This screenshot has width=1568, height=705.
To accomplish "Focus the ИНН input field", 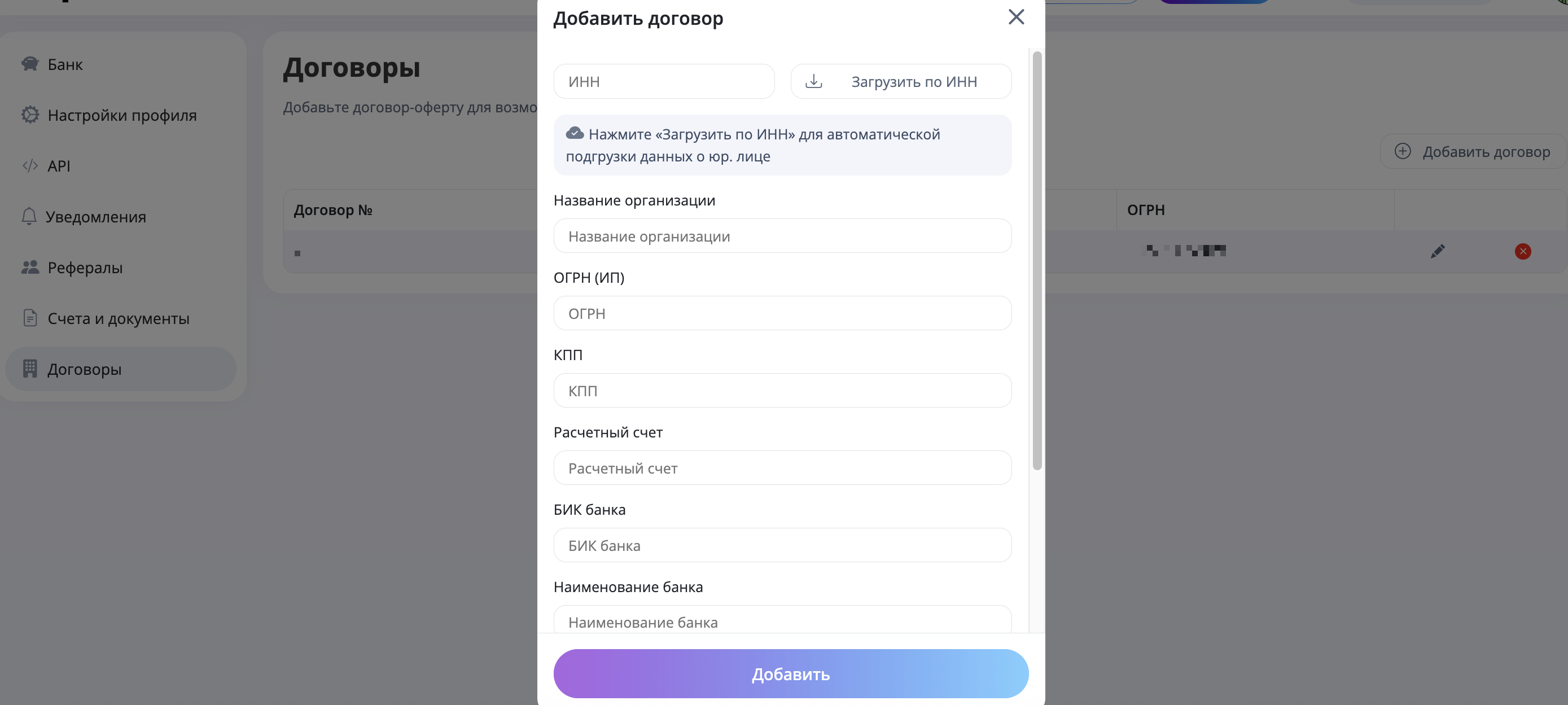I will 663,82.
